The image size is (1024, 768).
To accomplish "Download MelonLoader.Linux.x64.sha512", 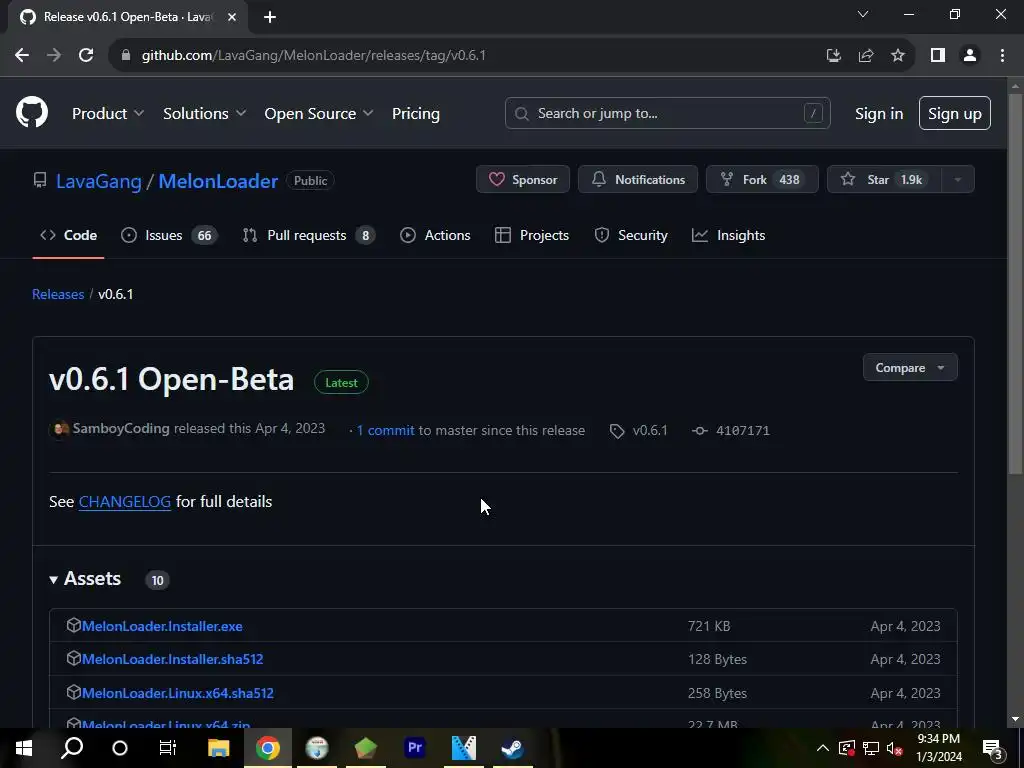I will point(178,693).
